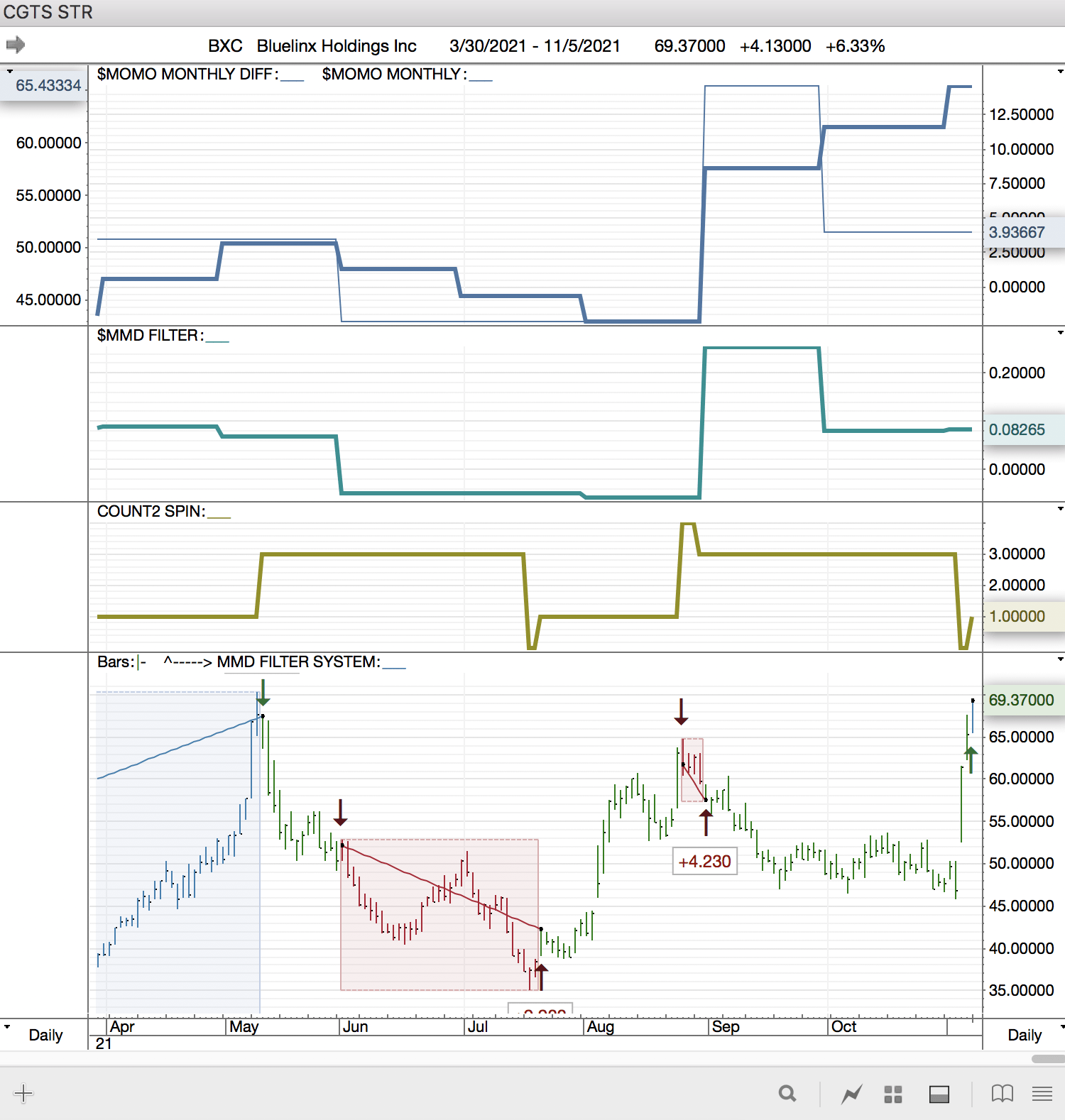Click the +6.33% percent change
The image size is (1065, 1120).
pyautogui.click(x=855, y=46)
